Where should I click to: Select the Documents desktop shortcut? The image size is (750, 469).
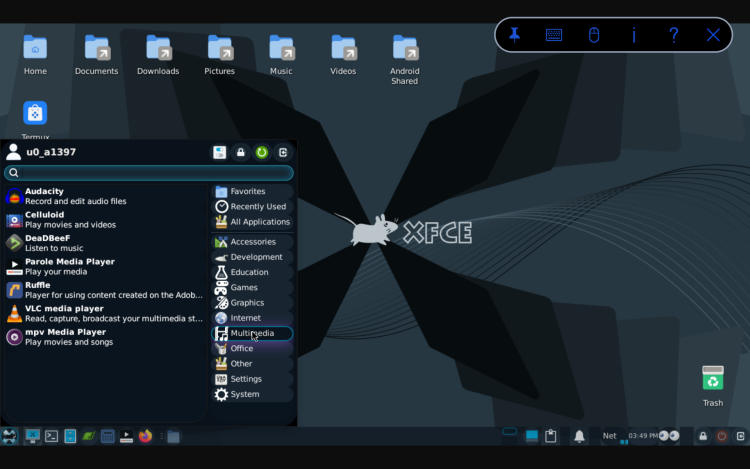pos(97,55)
